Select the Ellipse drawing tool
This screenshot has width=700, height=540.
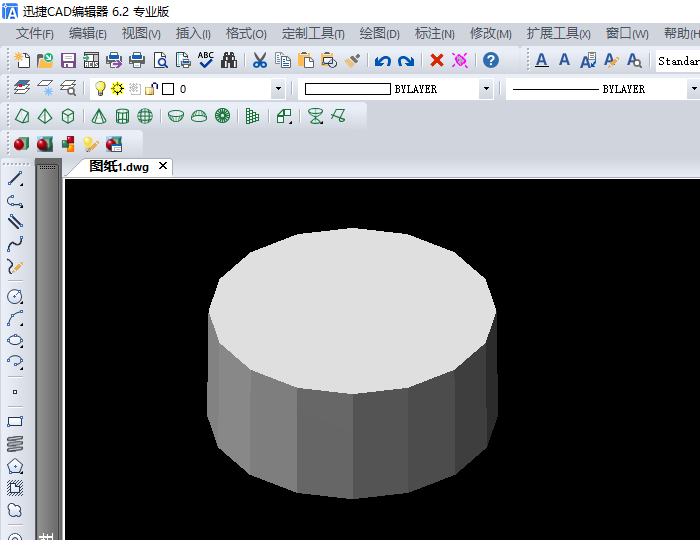(x=15, y=340)
